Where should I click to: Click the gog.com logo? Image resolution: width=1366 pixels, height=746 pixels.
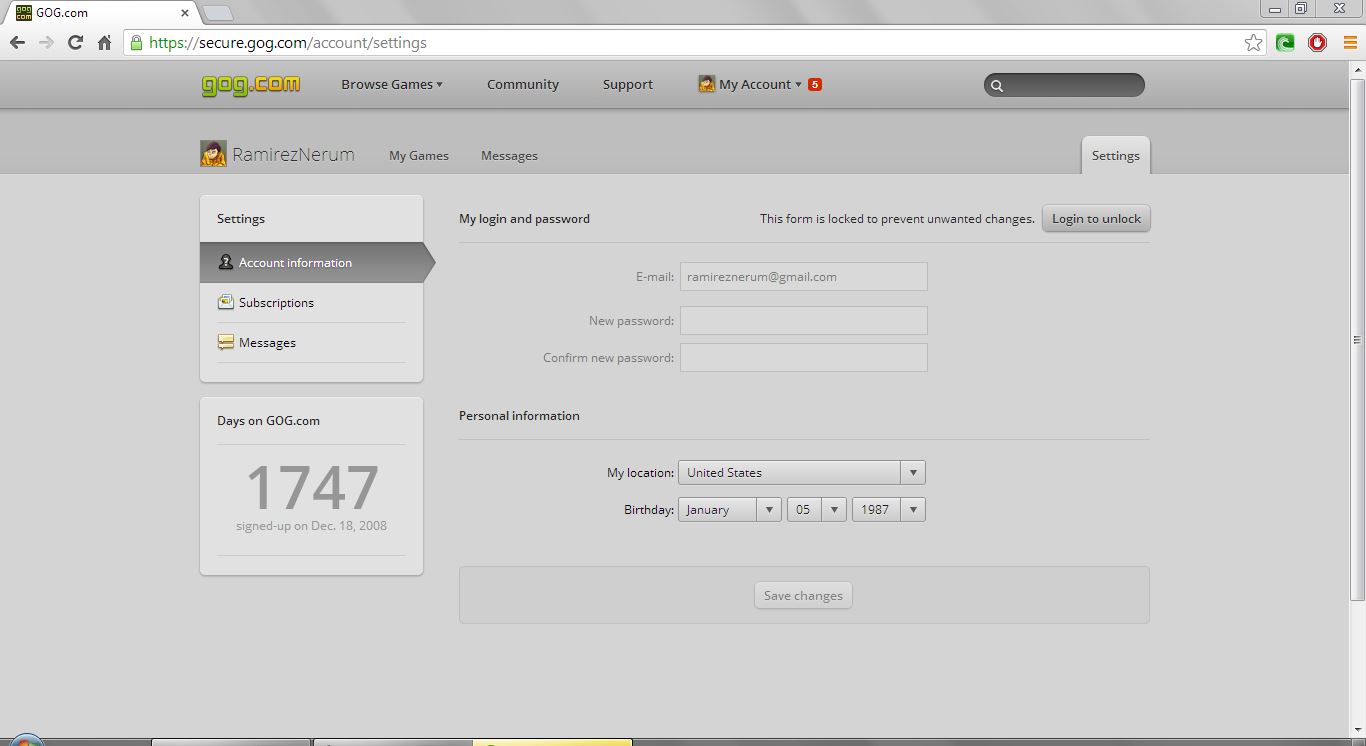click(x=251, y=85)
